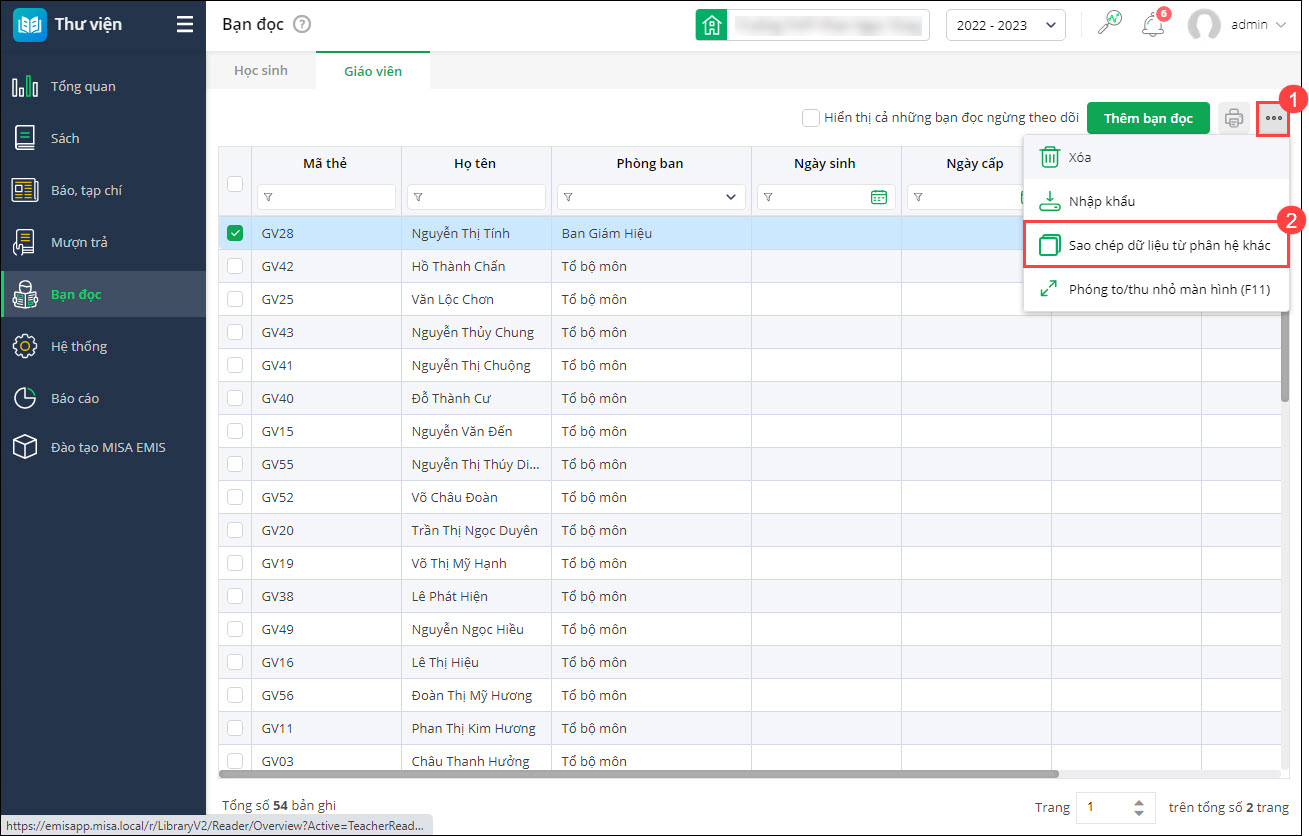1309x836 pixels.
Task: Choose Nhập khẩu from the menu
Action: [1156, 201]
